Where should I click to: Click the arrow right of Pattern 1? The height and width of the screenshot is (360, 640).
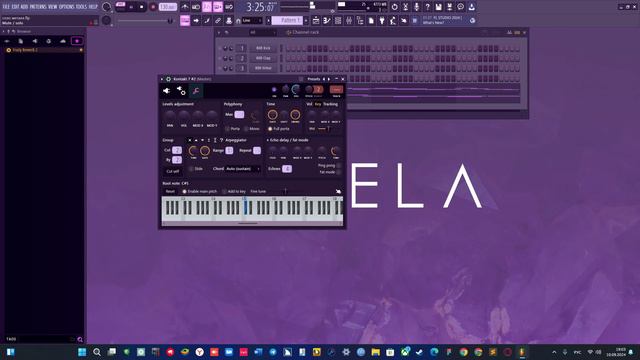click(307, 20)
